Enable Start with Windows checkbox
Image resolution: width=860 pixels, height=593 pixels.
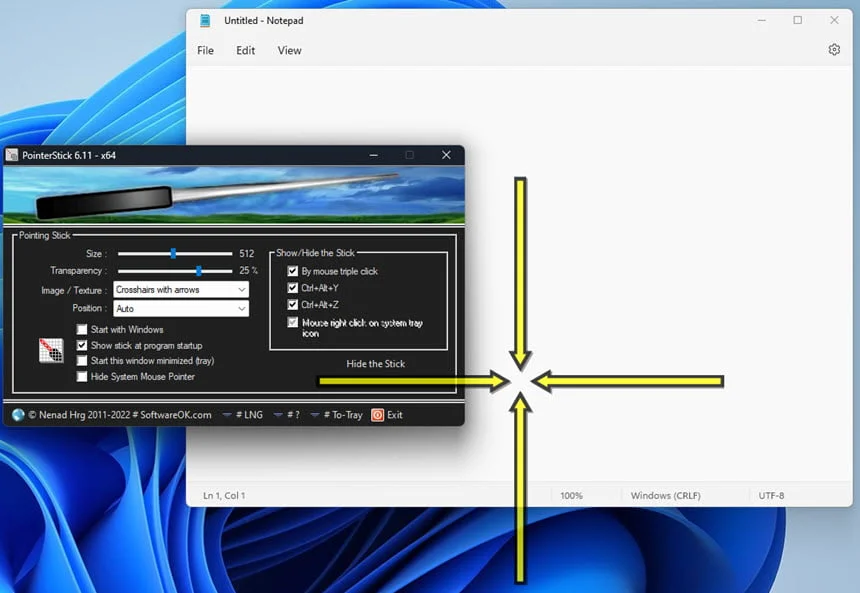pyautogui.click(x=82, y=329)
